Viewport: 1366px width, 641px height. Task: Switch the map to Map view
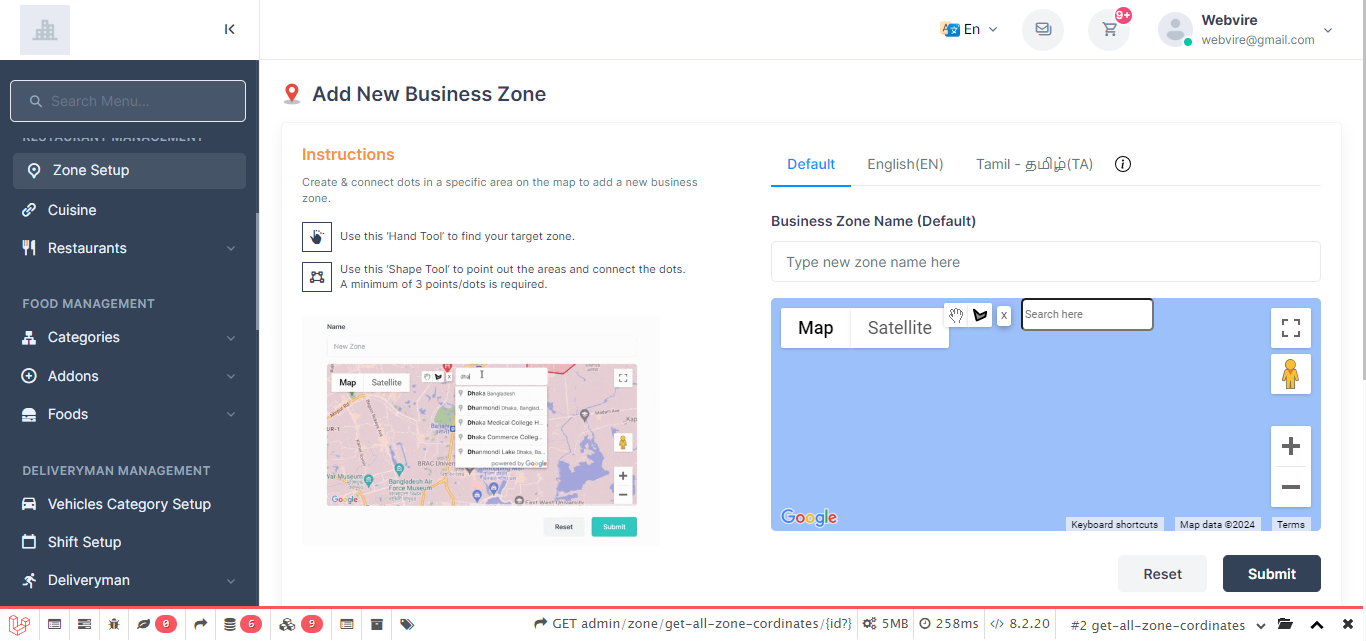[815, 328]
